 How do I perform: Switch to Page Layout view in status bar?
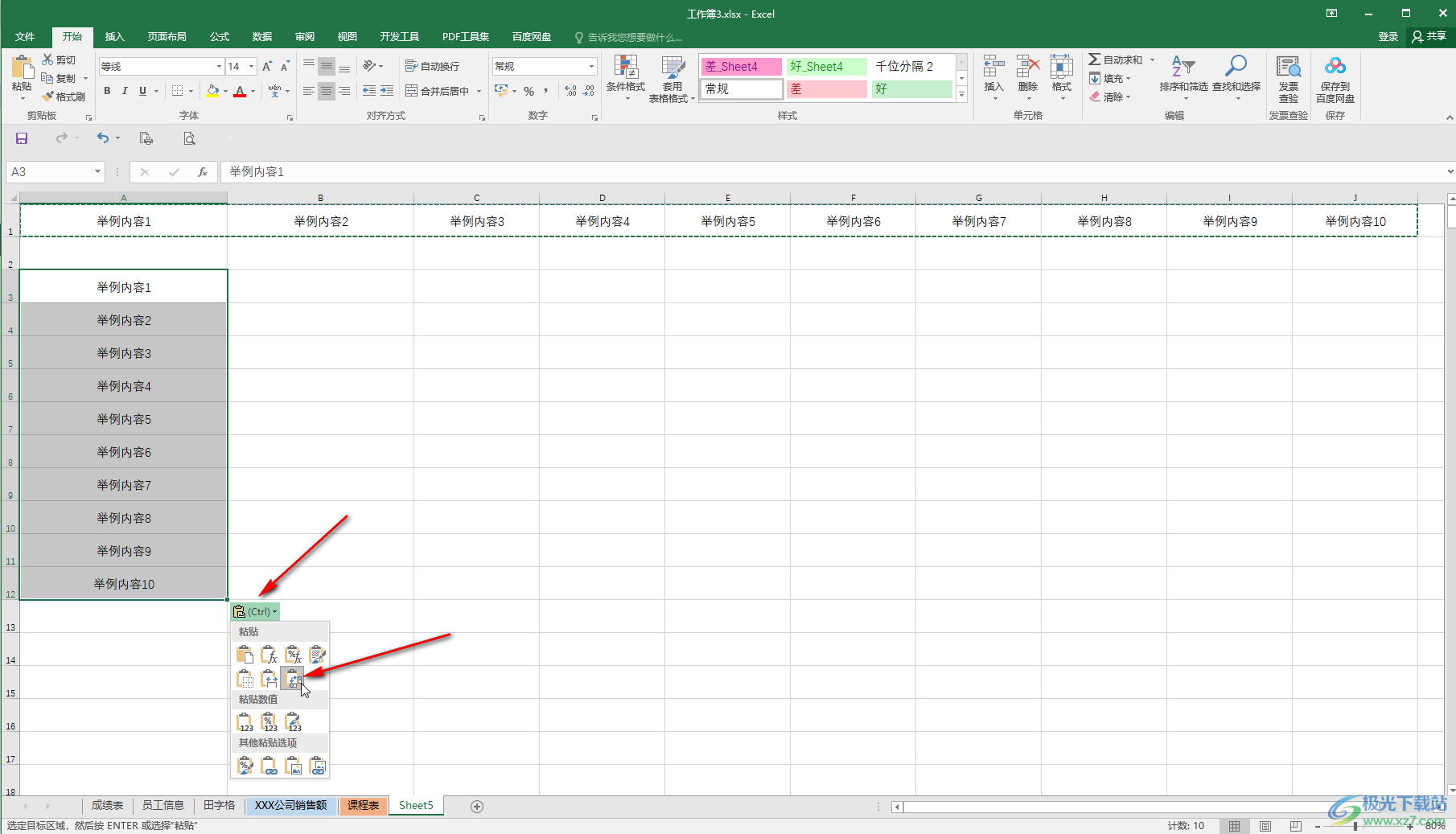coord(1265,826)
